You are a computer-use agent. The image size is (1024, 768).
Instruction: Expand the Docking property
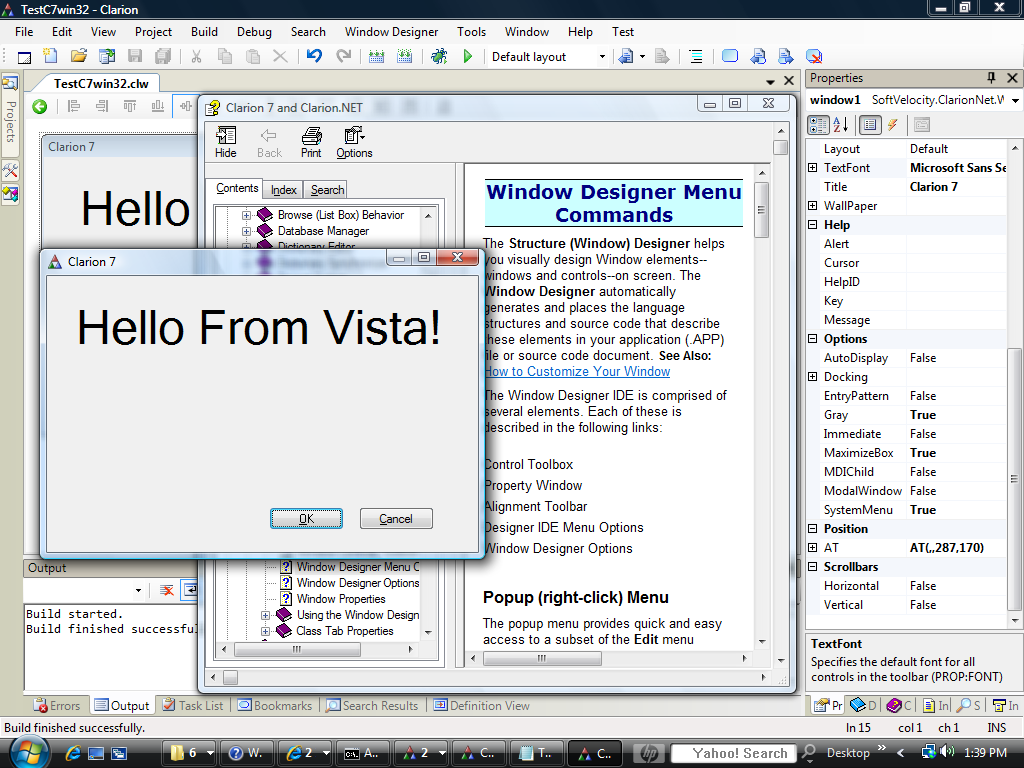[x=812, y=377]
